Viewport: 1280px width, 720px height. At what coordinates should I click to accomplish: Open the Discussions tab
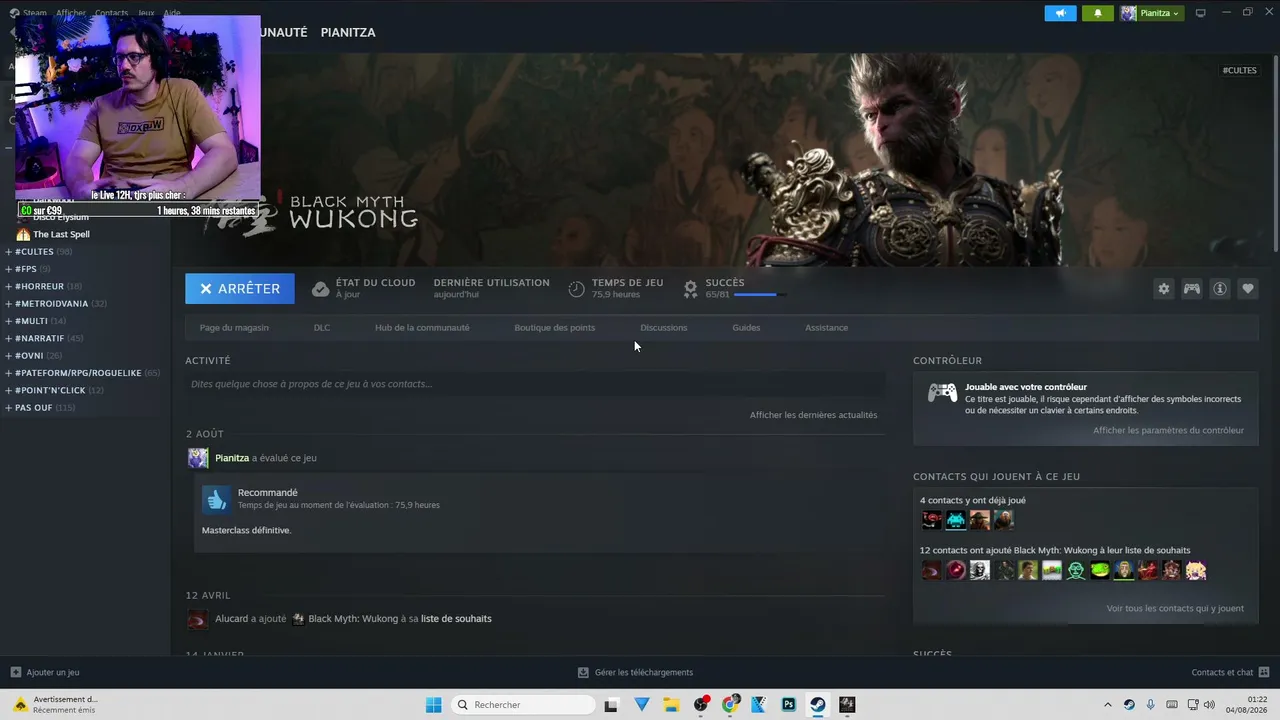[x=664, y=328]
